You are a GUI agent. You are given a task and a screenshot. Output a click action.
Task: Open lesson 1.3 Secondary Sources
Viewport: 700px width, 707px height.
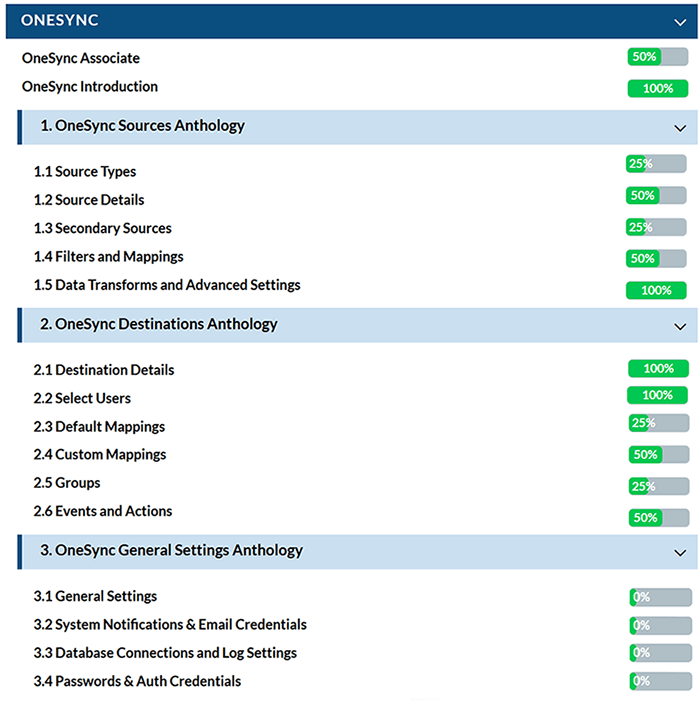[x=102, y=228]
